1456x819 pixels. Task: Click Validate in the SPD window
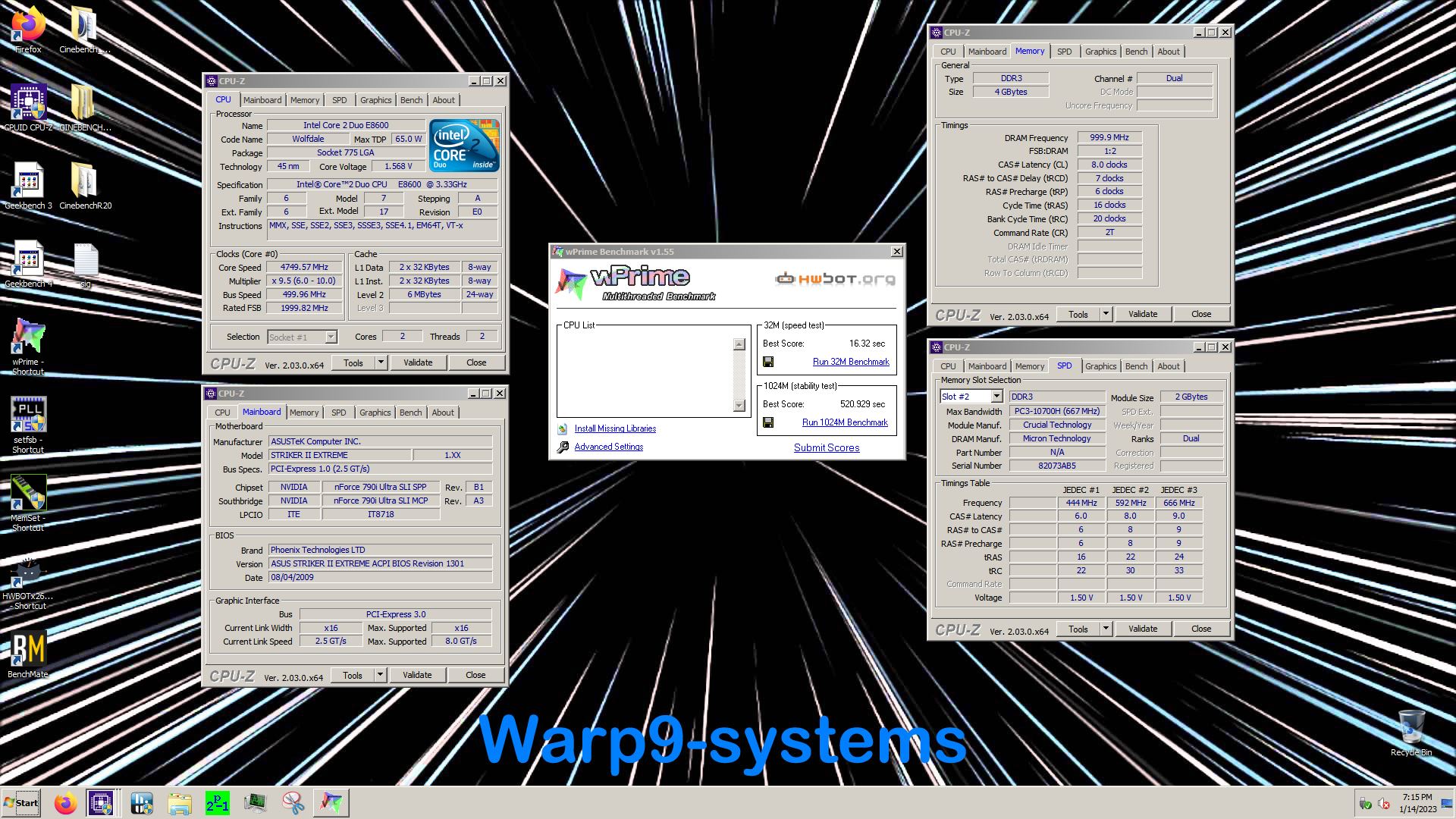[x=1143, y=629]
